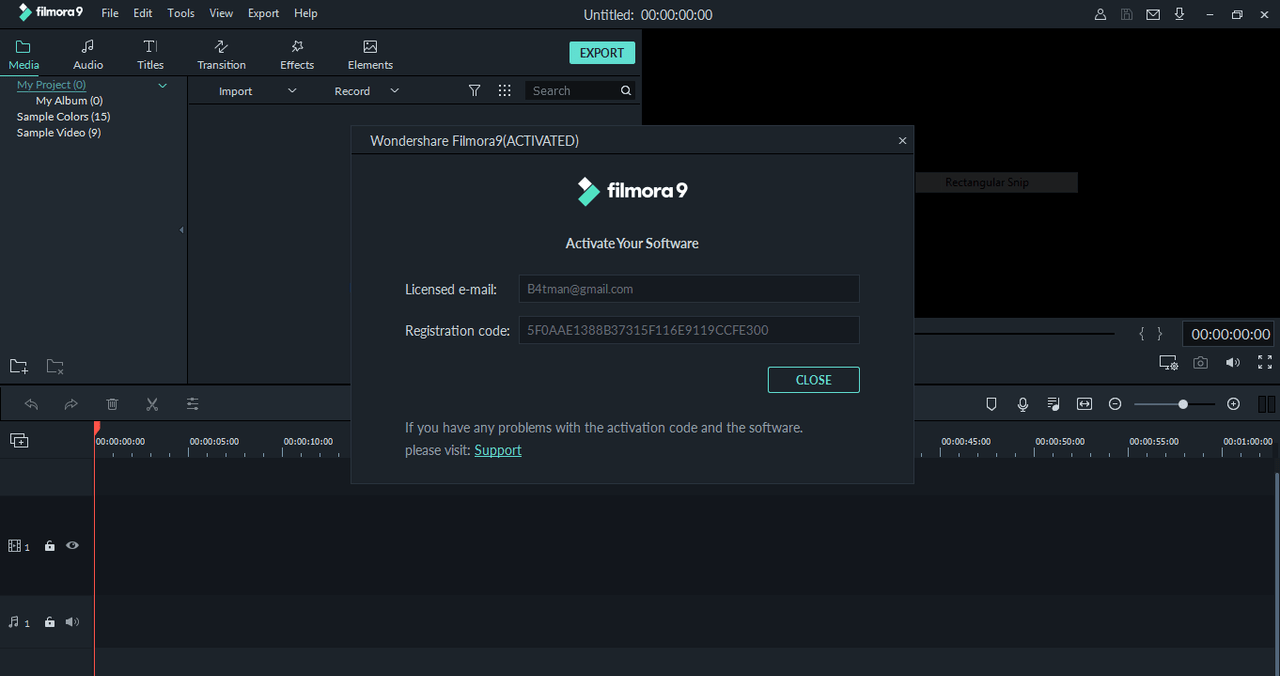The height and width of the screenshot is (676, 1280).
Task: Add a new folder
Action: [x=19, y=367]
